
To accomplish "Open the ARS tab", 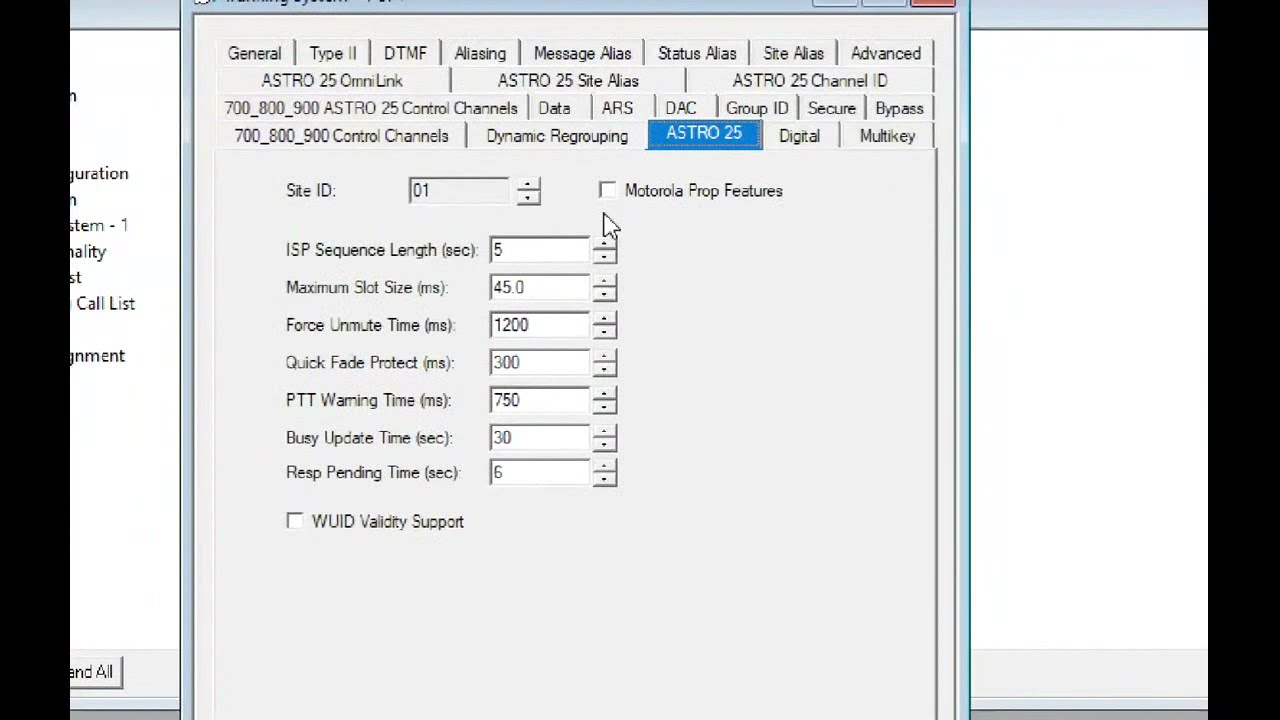I will [x=617, y=108].
